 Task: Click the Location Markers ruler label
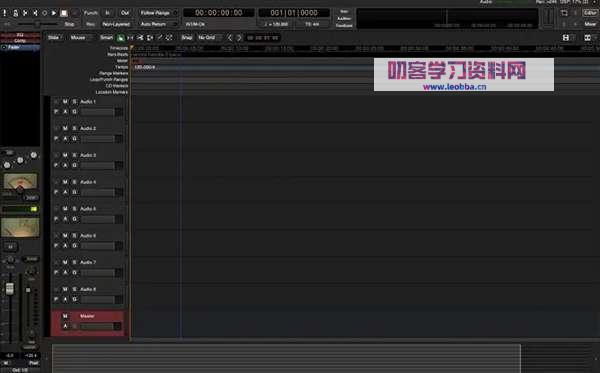click(x=112, y=92)
